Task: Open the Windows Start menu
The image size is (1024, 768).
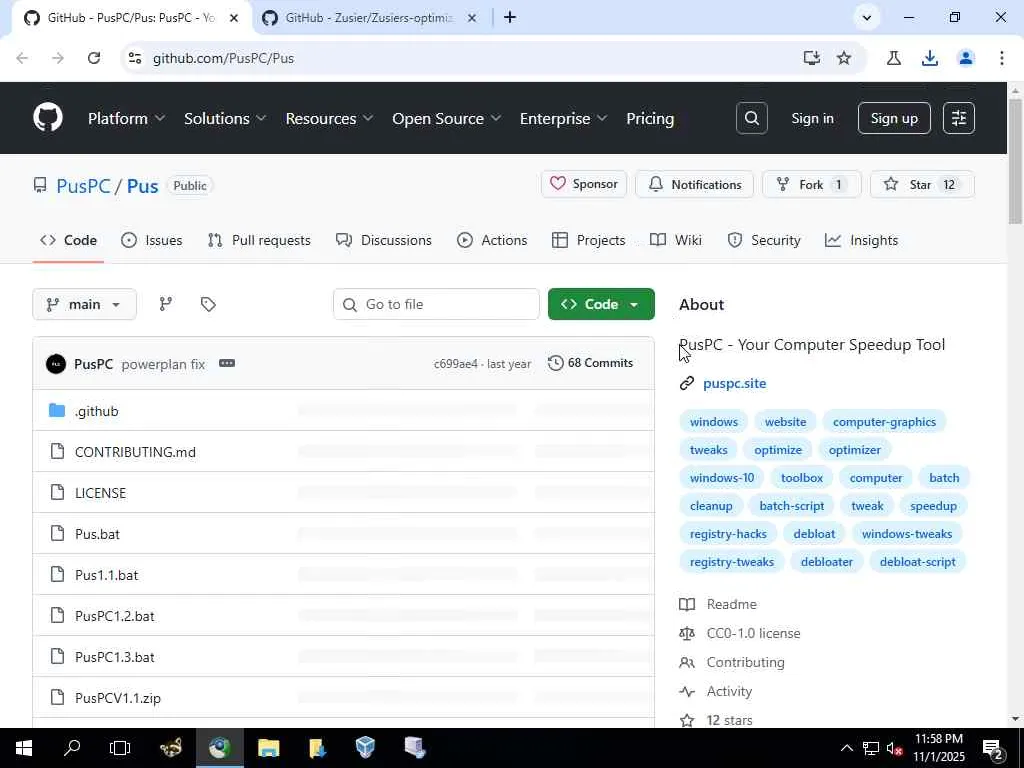Action: point(24,748)
